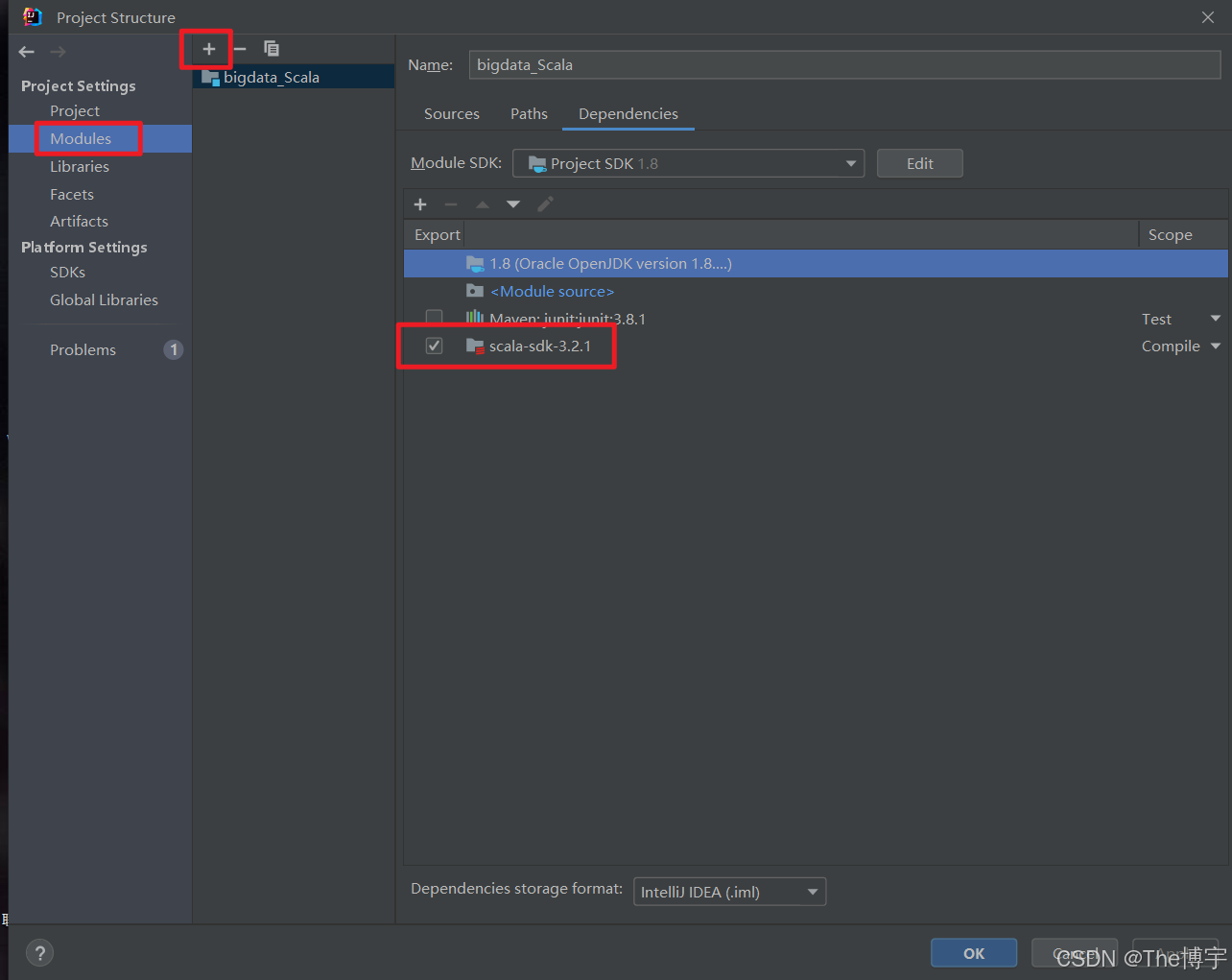Remove selected dependency with minus icon
Screen dimensions: 1232x980
click(x=451, y=204)
